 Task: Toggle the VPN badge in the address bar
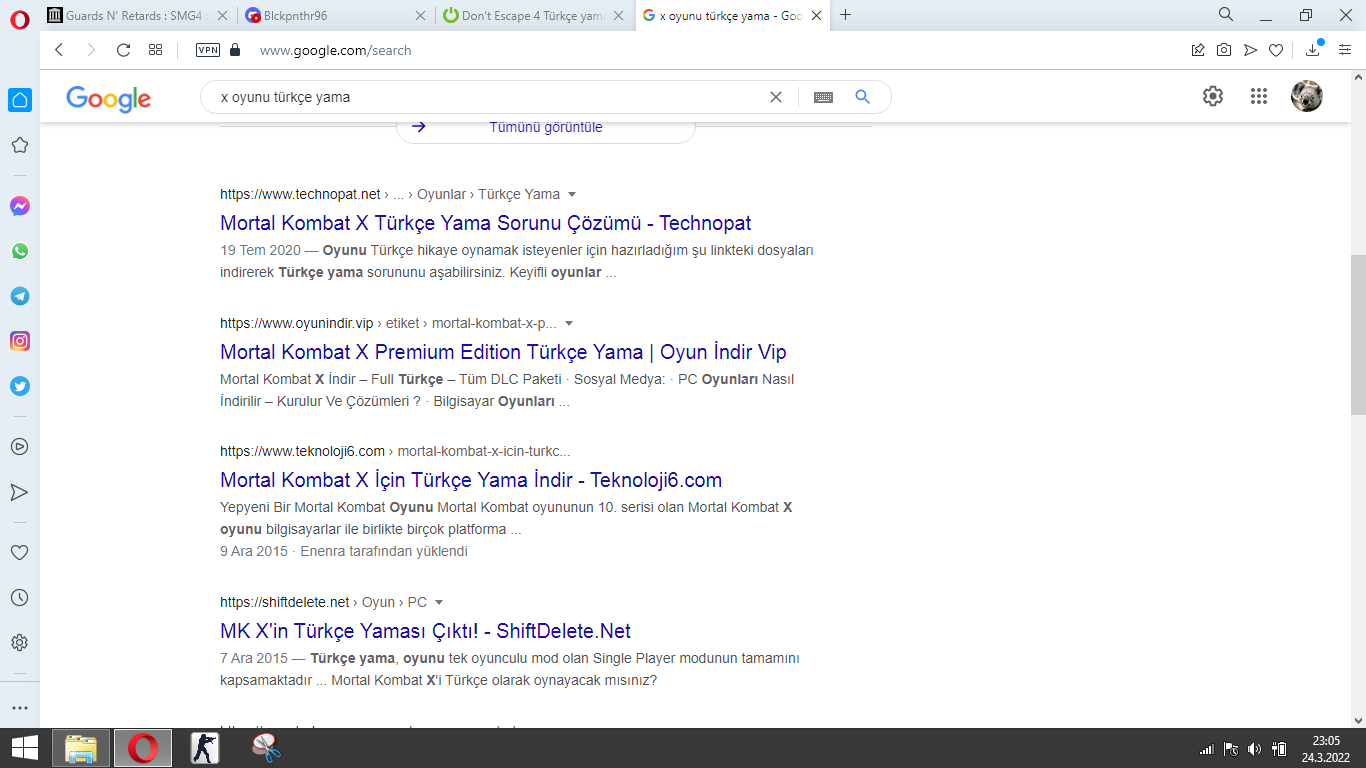click(208, 50)
